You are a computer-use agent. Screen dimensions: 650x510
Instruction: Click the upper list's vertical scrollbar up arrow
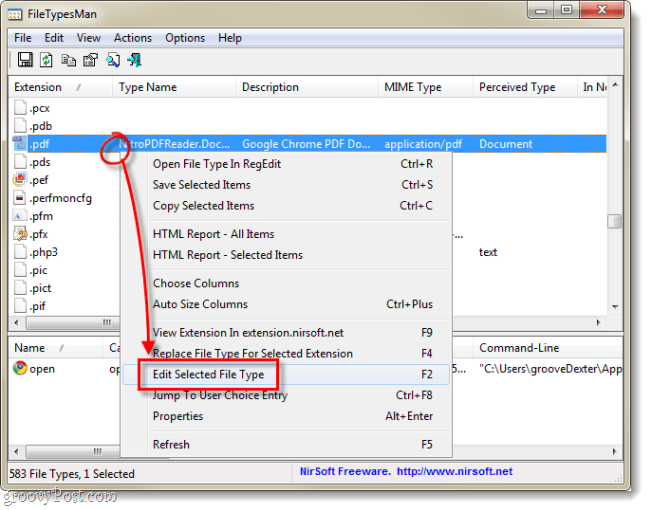coord(615,85)
